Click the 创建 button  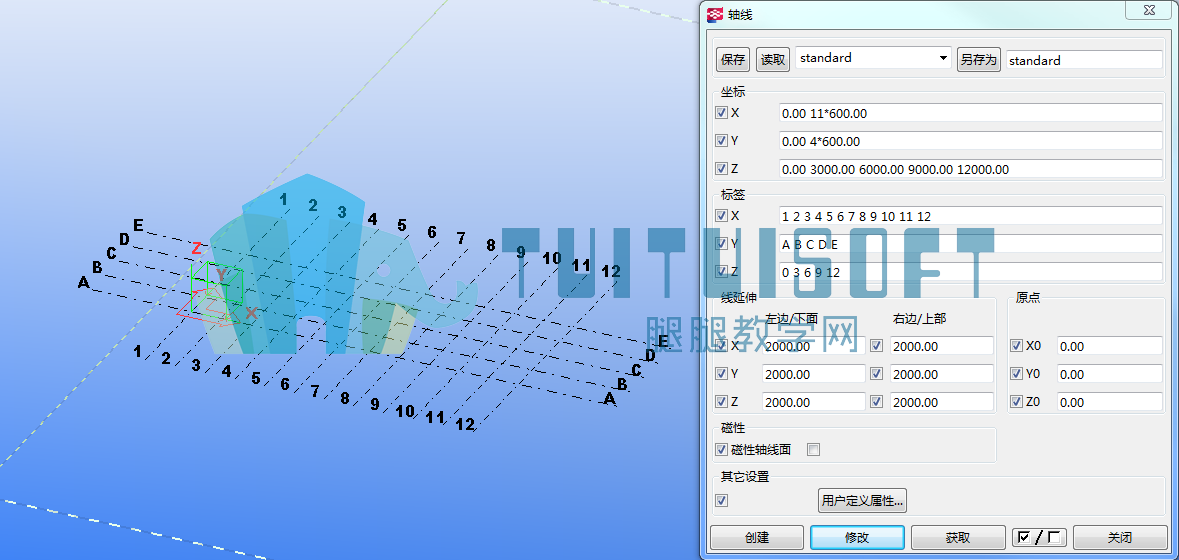click(x=757, y=537)
